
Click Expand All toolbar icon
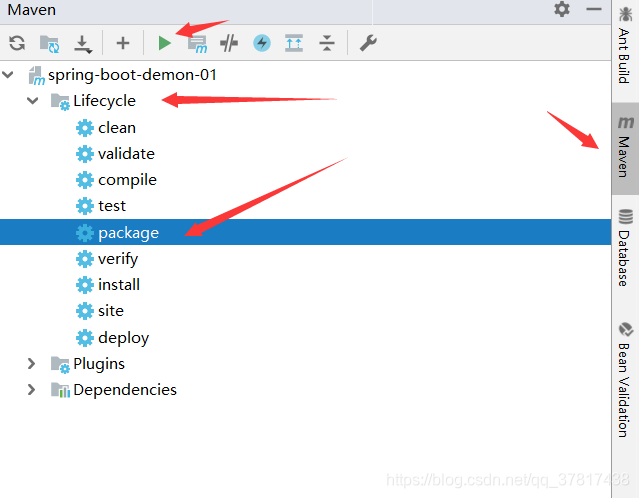pos(294,43)
